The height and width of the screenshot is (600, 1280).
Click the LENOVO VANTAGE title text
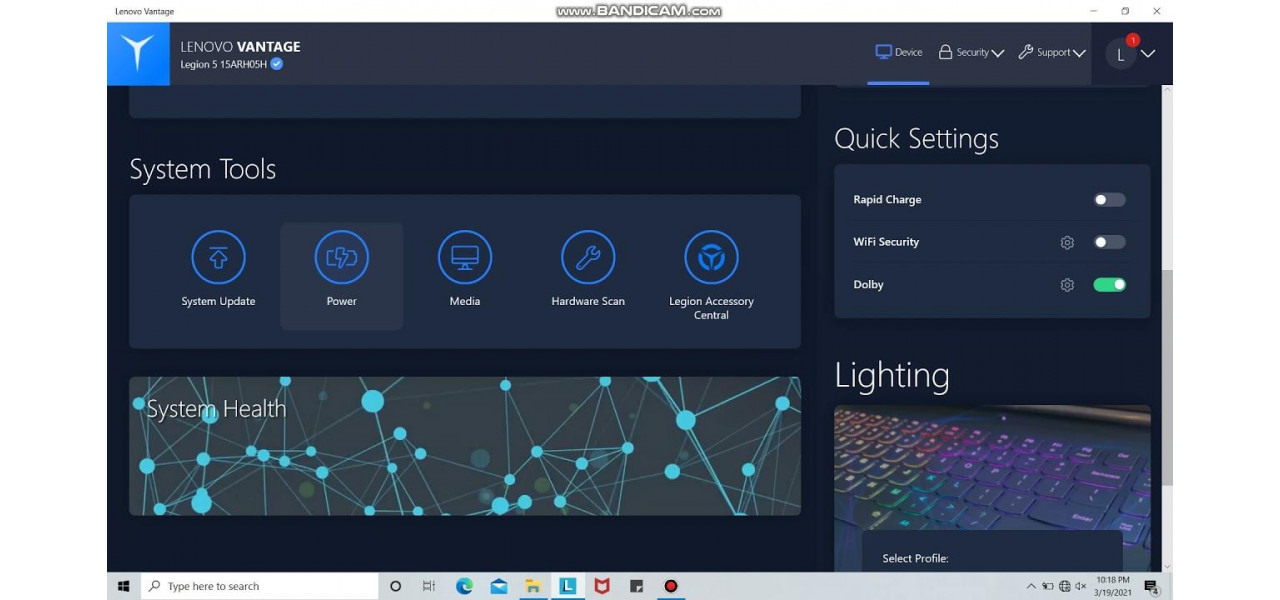pyautogui.click(x=240, y=46)
